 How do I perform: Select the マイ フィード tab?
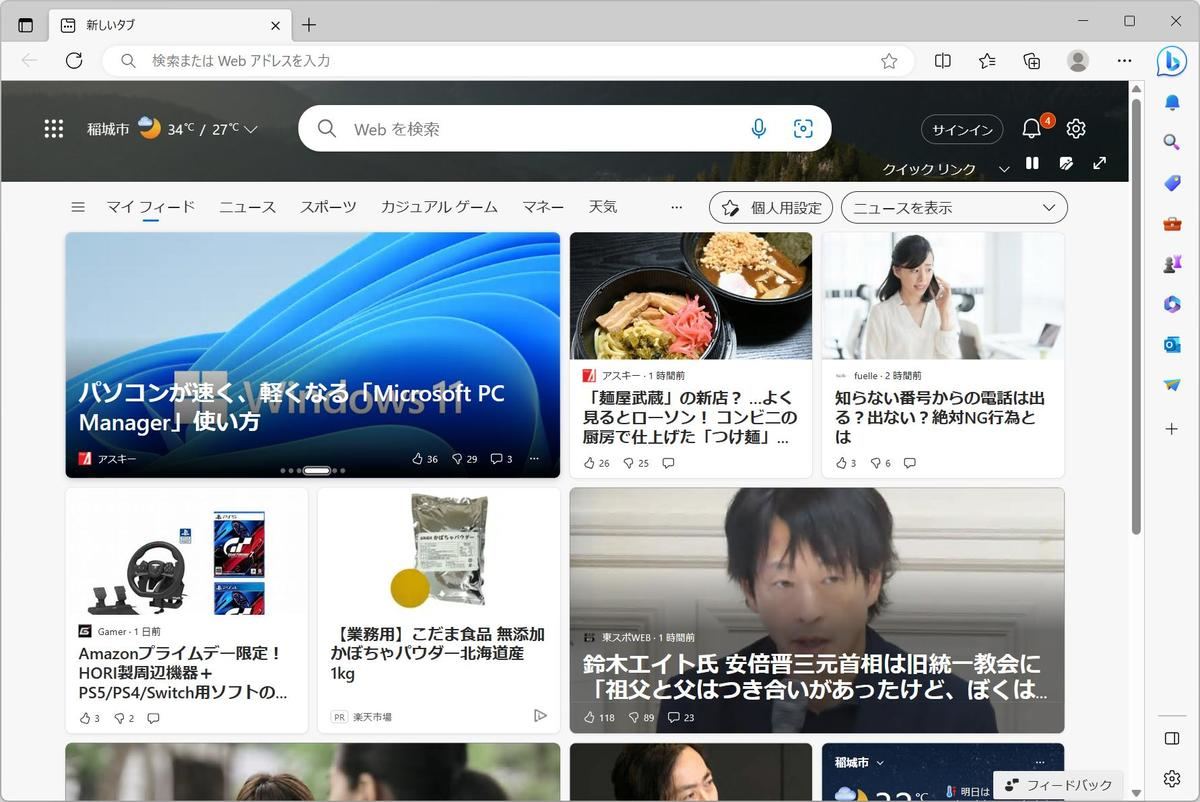(151, 207)
